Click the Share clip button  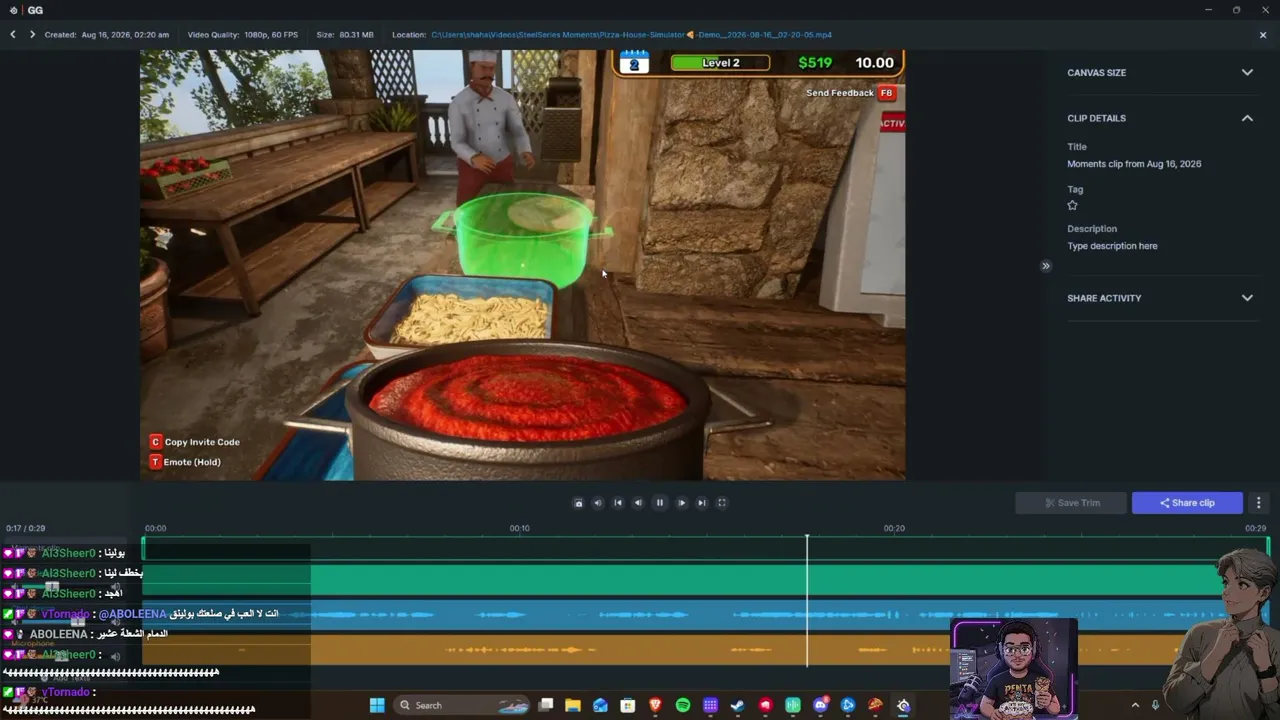coord(1187,503)
